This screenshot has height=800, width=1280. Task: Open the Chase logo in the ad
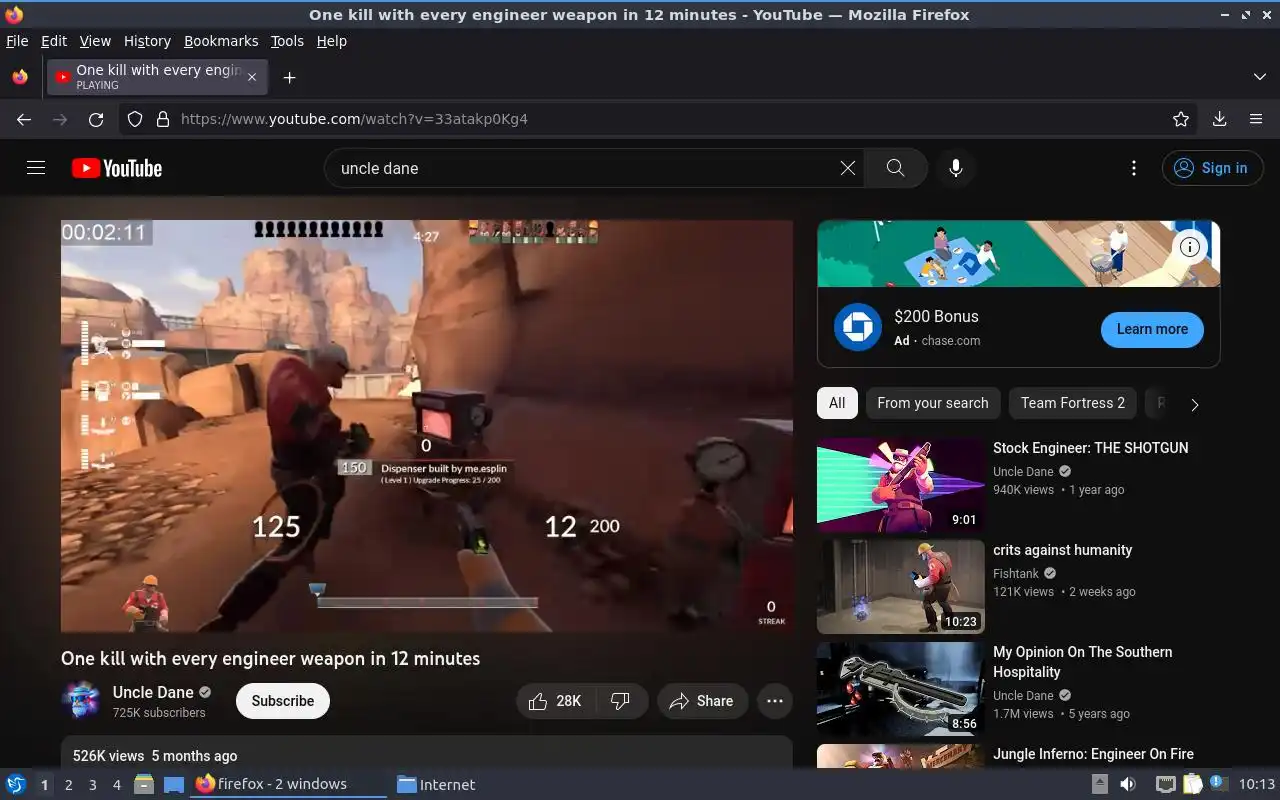click(858, 328)
